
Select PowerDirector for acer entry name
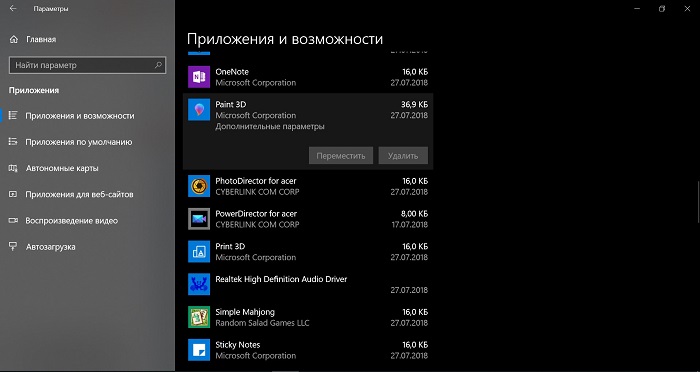[256, 213]
